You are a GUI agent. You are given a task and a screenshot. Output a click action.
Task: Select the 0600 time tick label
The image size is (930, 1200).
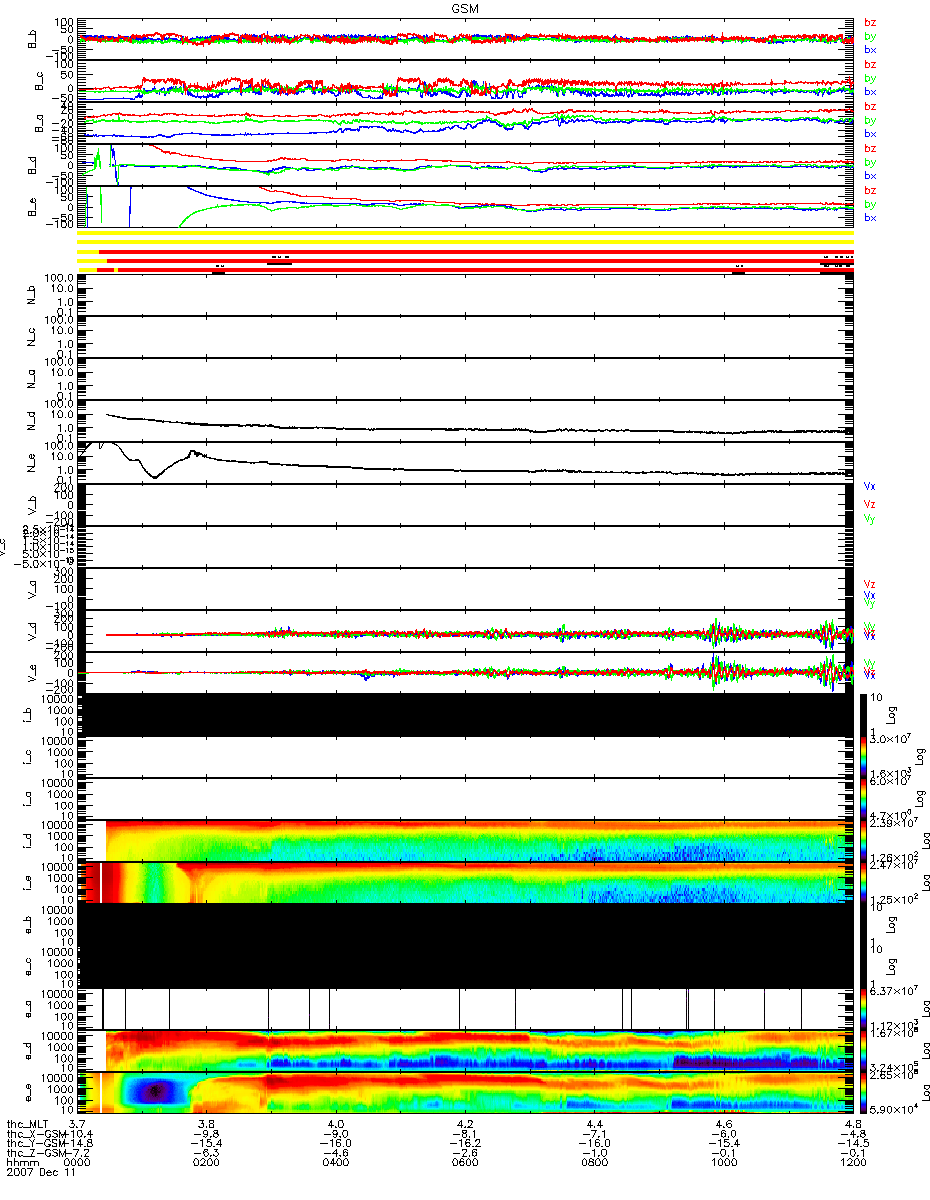[x=465, y=1164]
